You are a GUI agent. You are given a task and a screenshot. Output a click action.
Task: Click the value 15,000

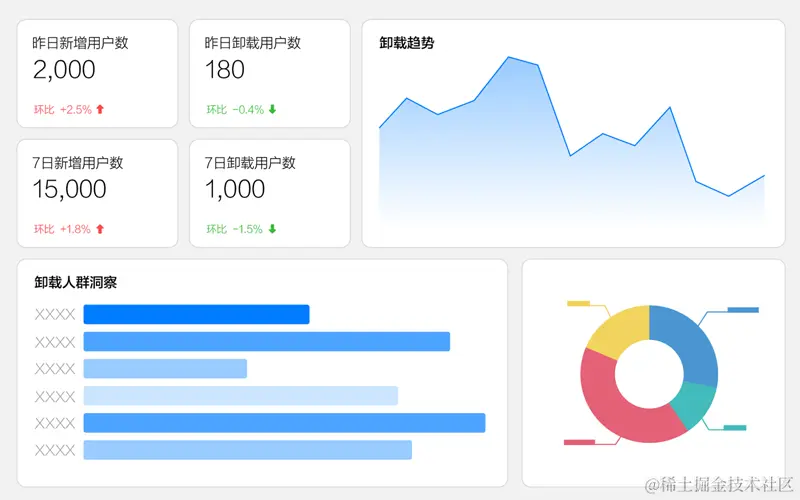[x=69, y=190]
